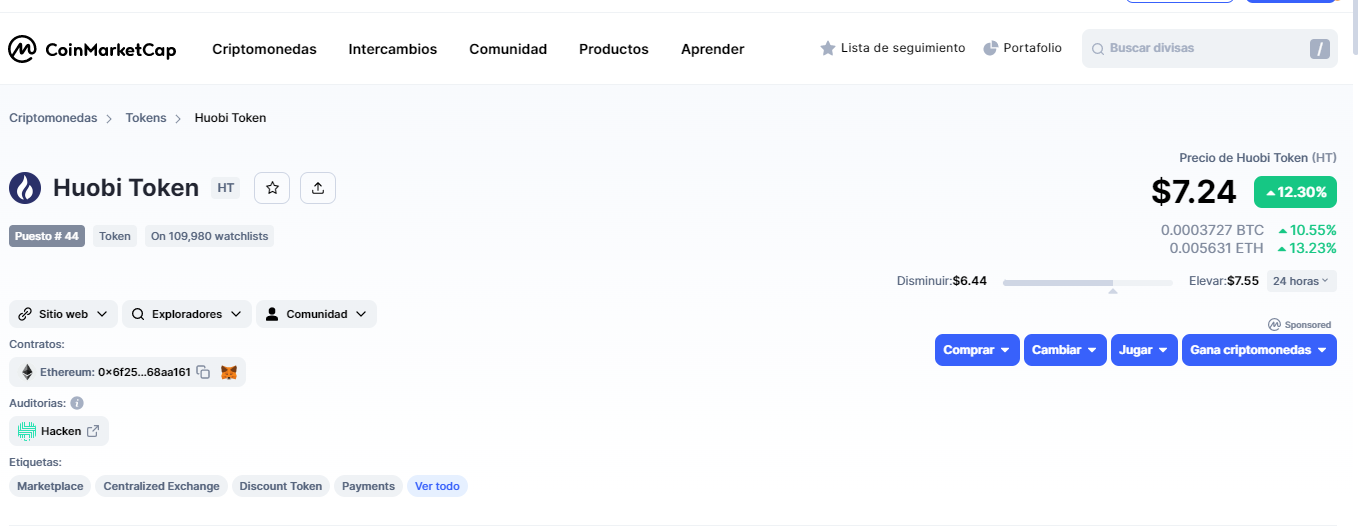Click the Auditorías info icon
Image resolution: width=1358 pixels, height=531 pixels.
point(77,403)
